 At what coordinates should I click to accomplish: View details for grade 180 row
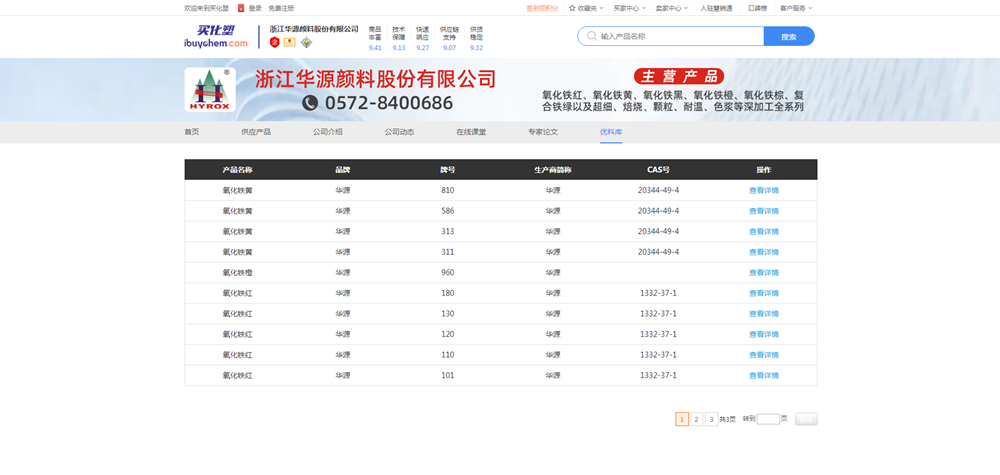pos(764,293)
